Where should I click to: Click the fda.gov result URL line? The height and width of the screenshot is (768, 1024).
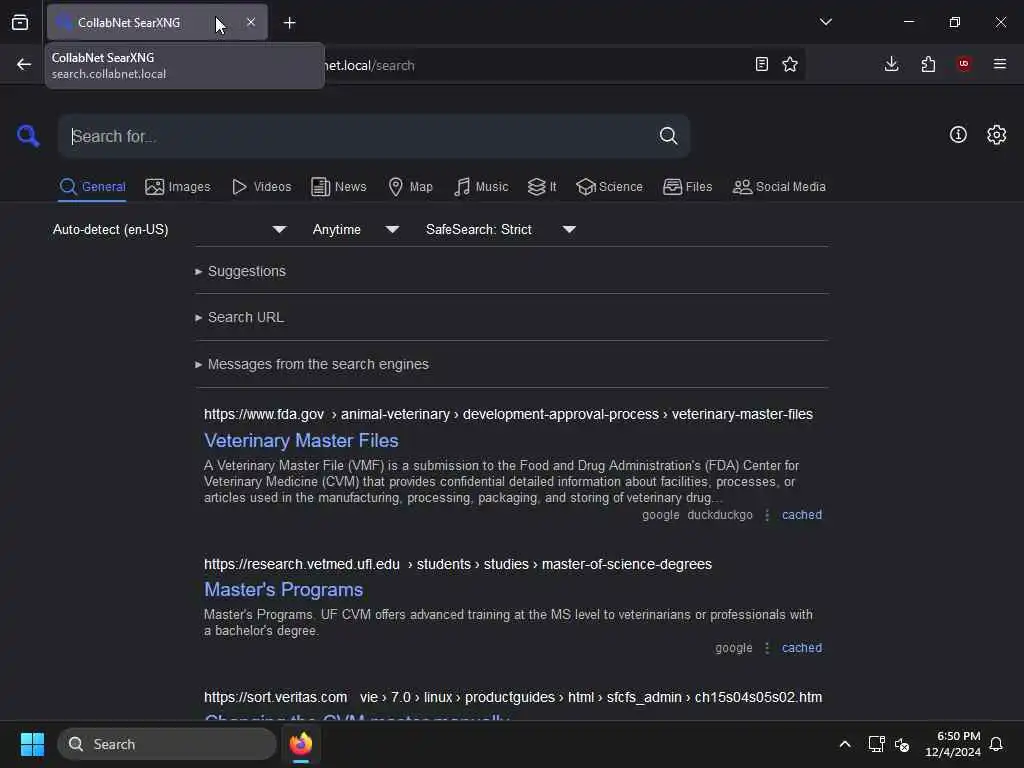coord(508,414)
